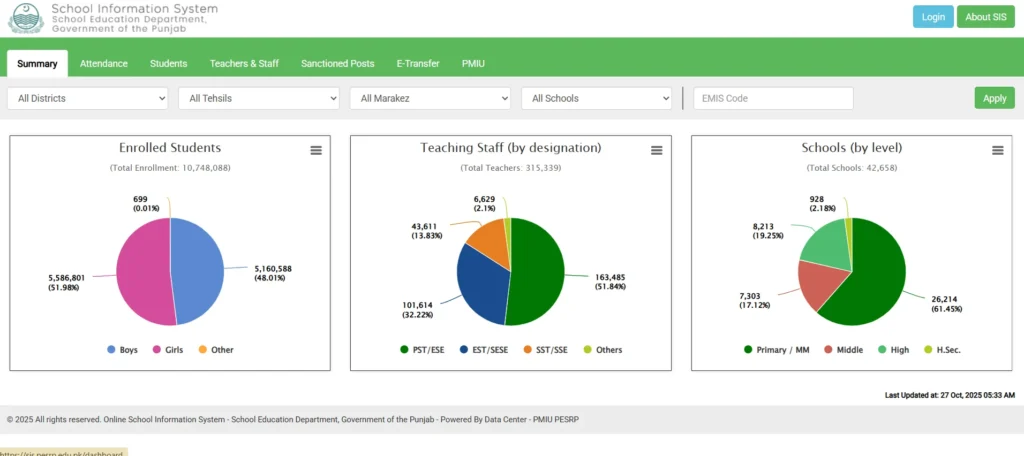Toggle the PST/ESE legend series

[x=425, y=350]
